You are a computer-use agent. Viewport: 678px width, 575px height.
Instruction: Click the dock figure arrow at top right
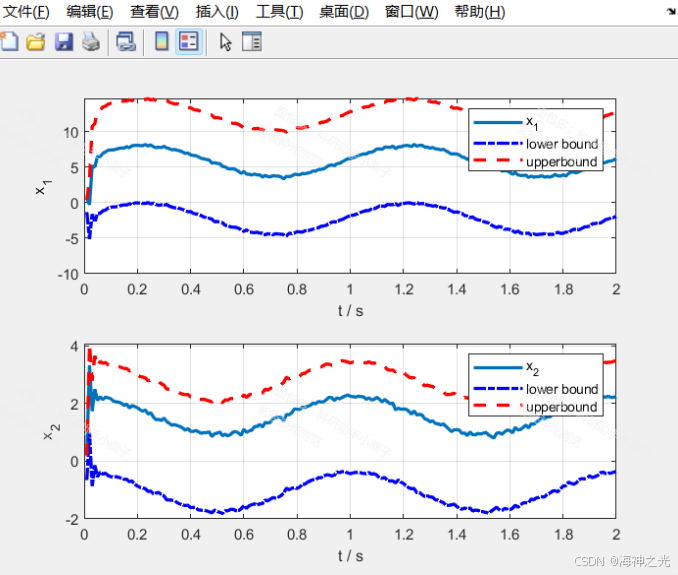point(672,12)
